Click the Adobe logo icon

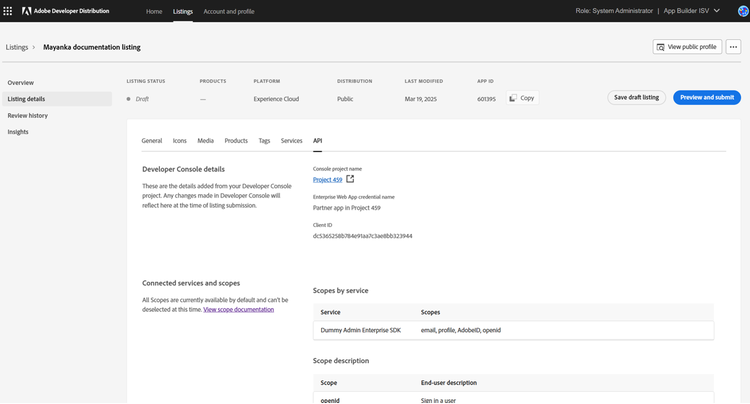26,11
